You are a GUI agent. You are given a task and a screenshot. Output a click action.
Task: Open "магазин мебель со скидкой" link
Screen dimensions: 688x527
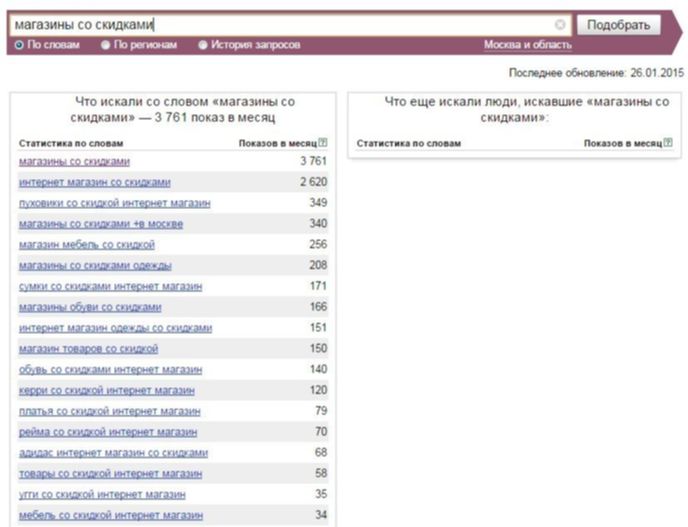[87, 245]
